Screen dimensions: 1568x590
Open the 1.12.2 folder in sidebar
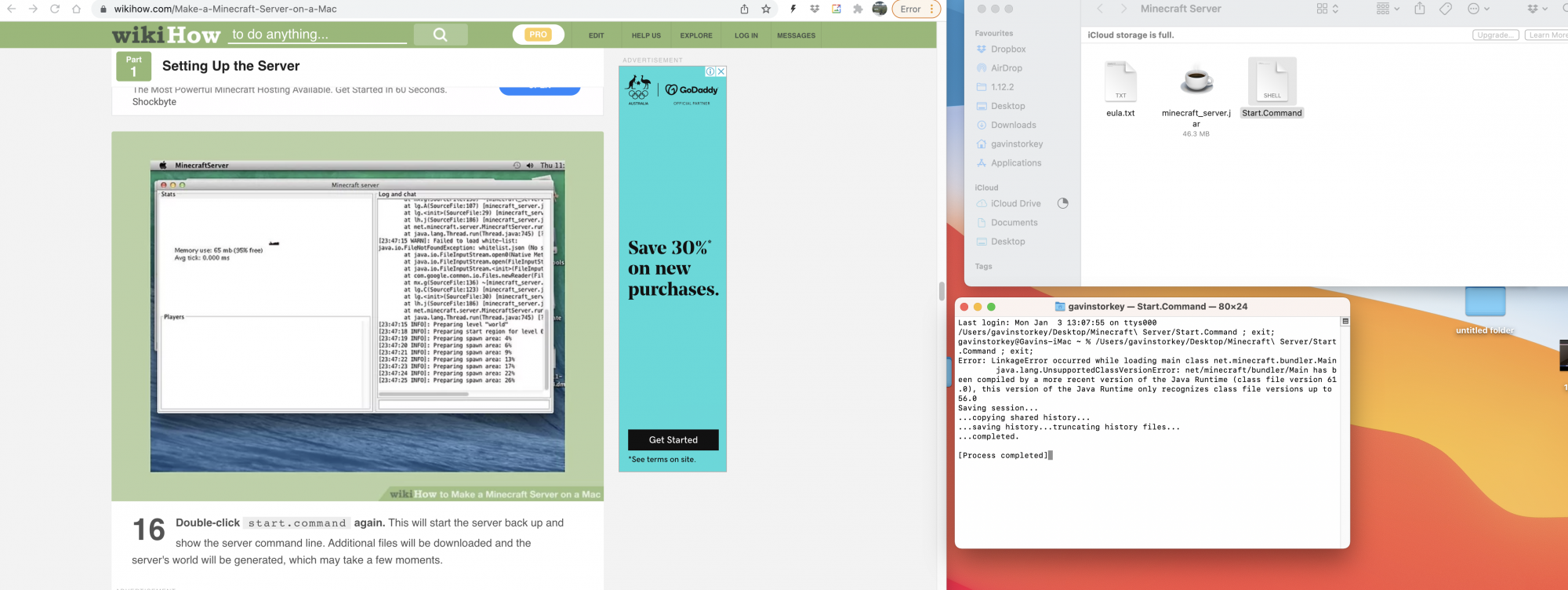click(1002, 87)
